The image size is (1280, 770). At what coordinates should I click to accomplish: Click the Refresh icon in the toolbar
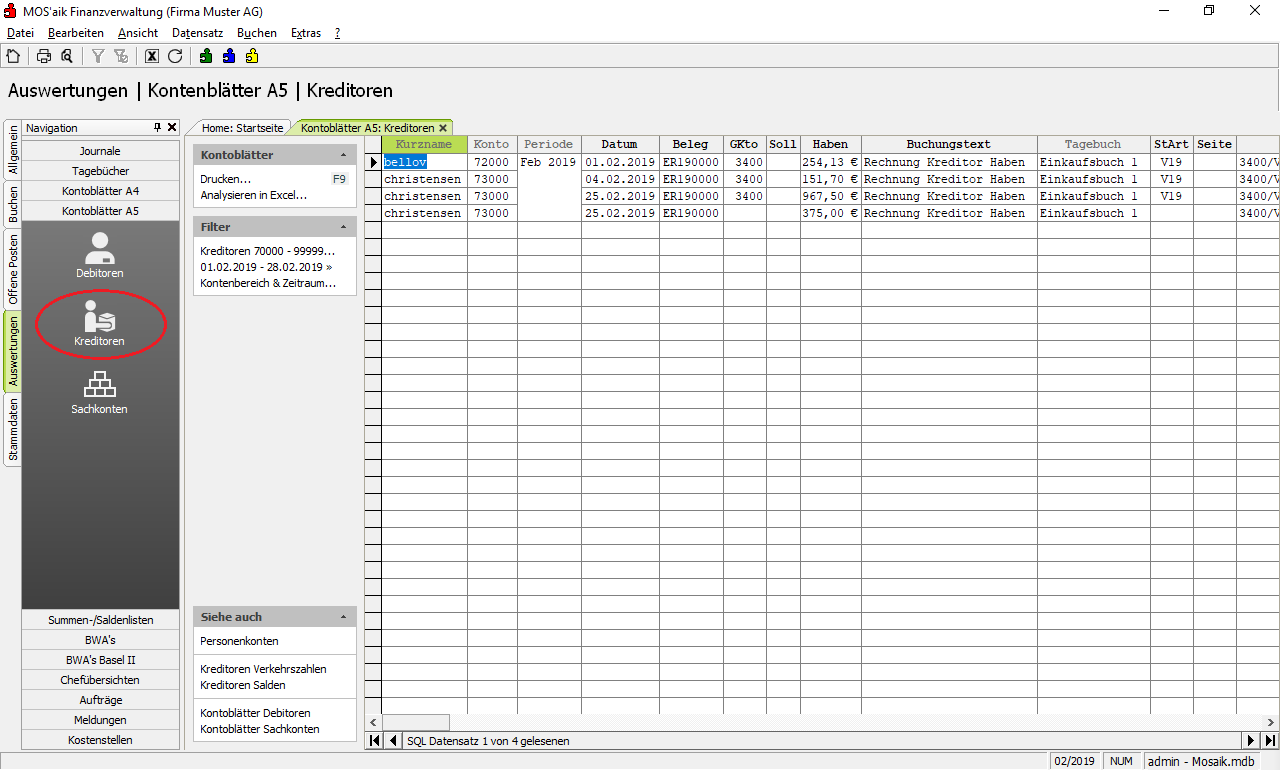175,56
